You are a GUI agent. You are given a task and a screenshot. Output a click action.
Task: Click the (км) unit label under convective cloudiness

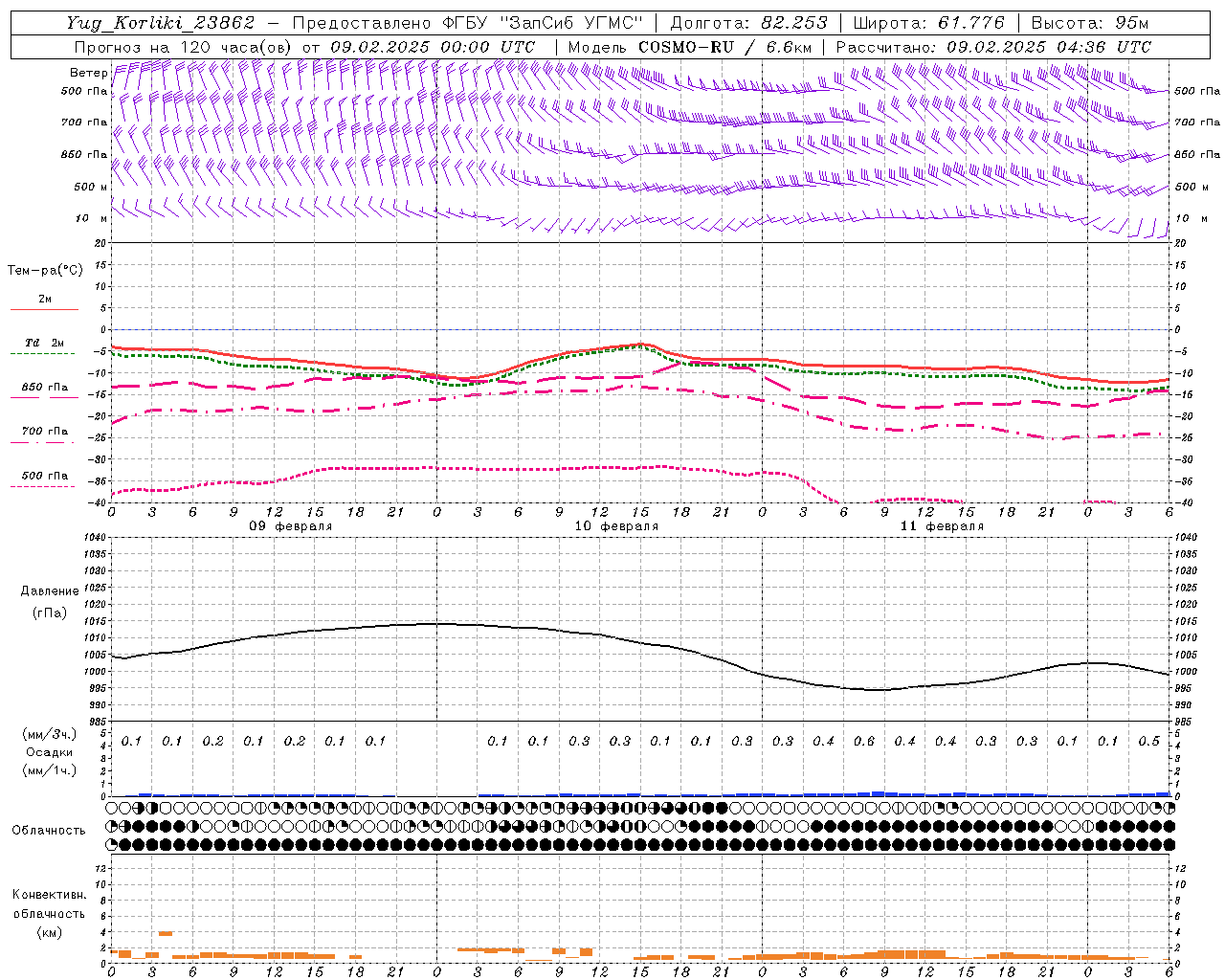point(49,932)
